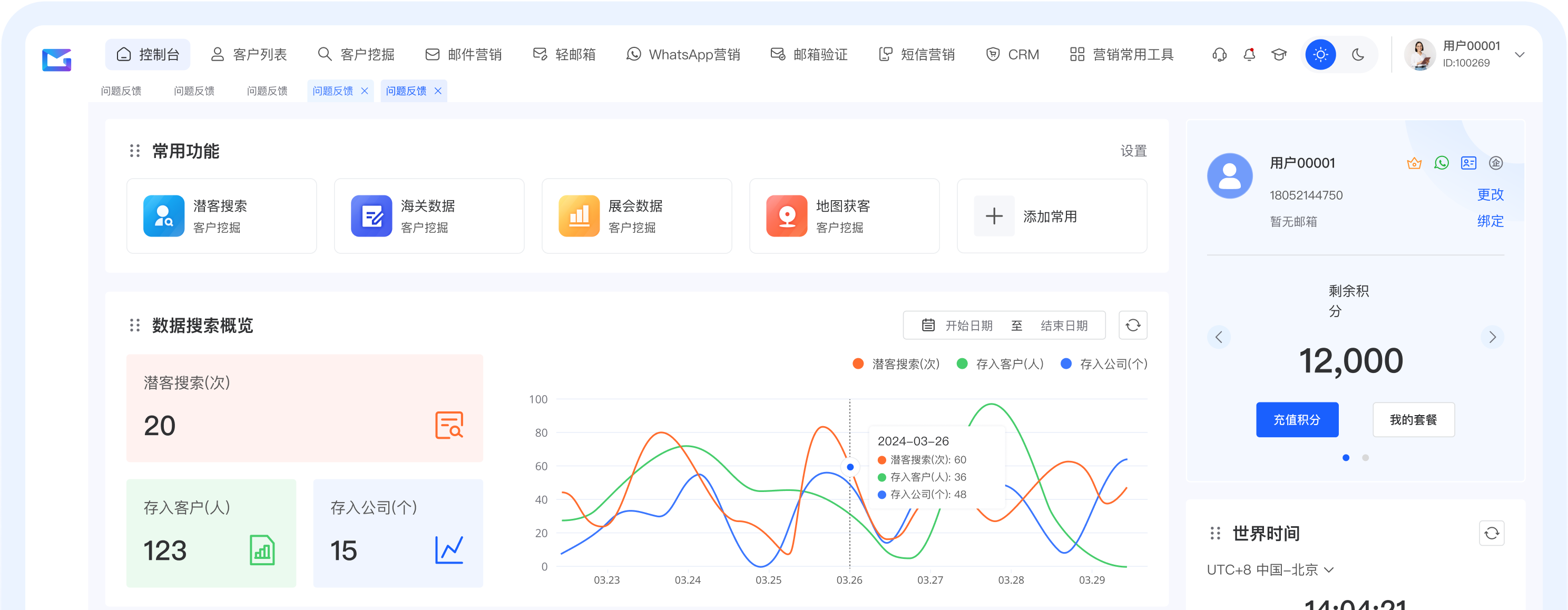Select the first carousel dot
The image size is (1568, 610).
point(1346,458)
